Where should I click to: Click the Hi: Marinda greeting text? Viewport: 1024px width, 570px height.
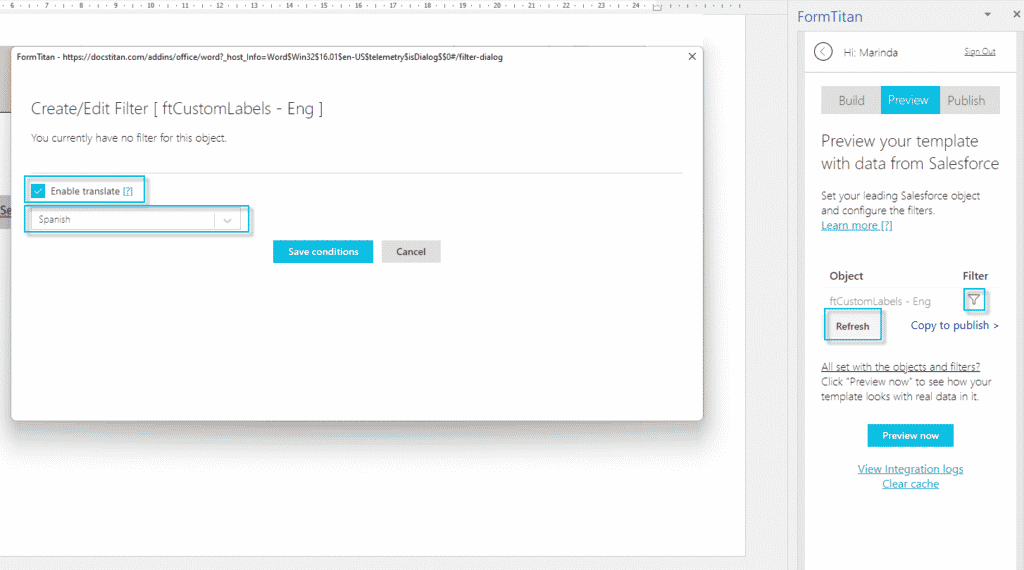coord(871,52)
